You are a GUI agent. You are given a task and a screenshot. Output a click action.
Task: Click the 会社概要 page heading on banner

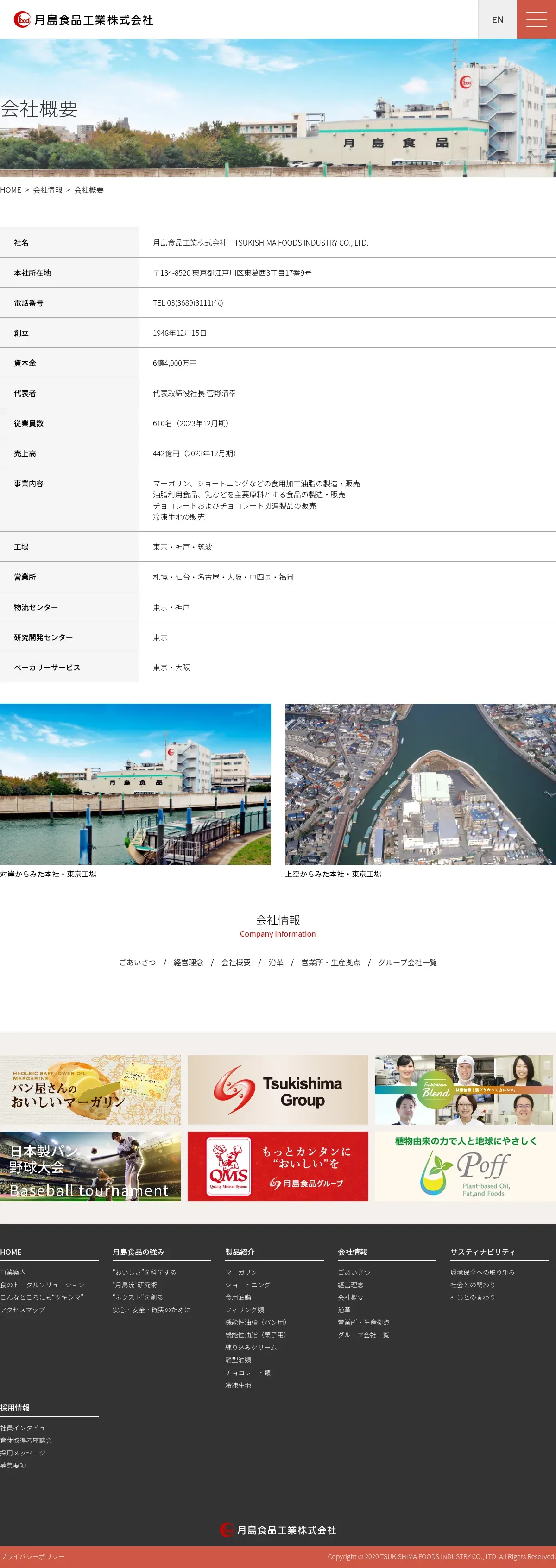pos(39,108)
